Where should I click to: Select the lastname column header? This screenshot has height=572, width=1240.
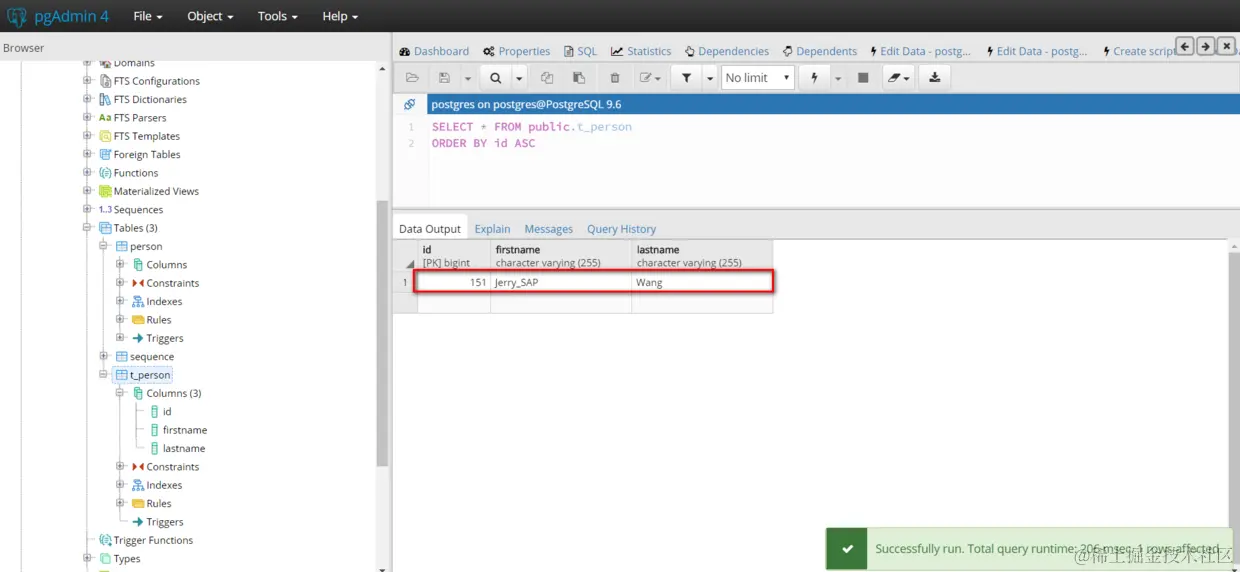(x=702, y=256)
